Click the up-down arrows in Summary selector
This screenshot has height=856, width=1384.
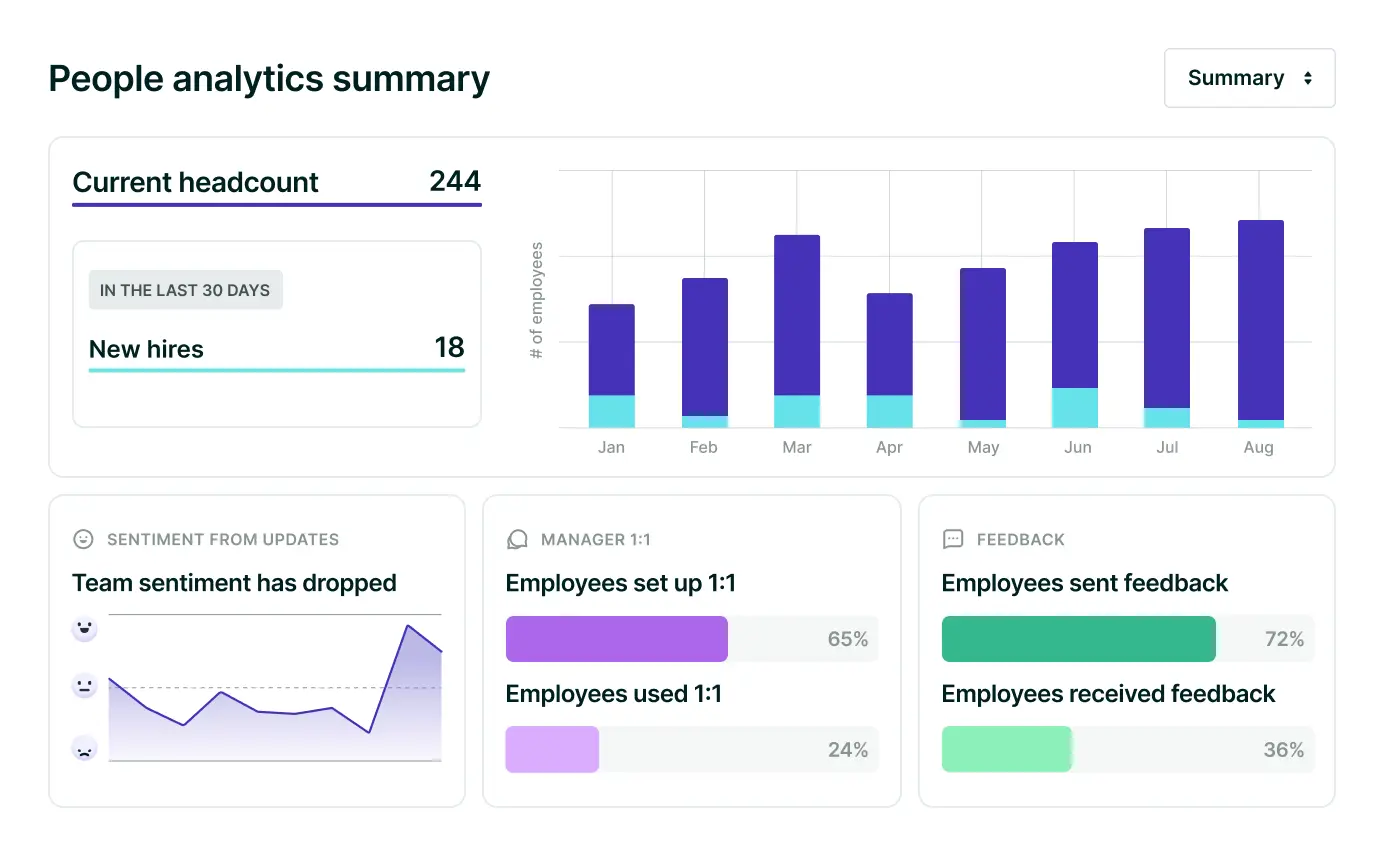point(1307,78)
